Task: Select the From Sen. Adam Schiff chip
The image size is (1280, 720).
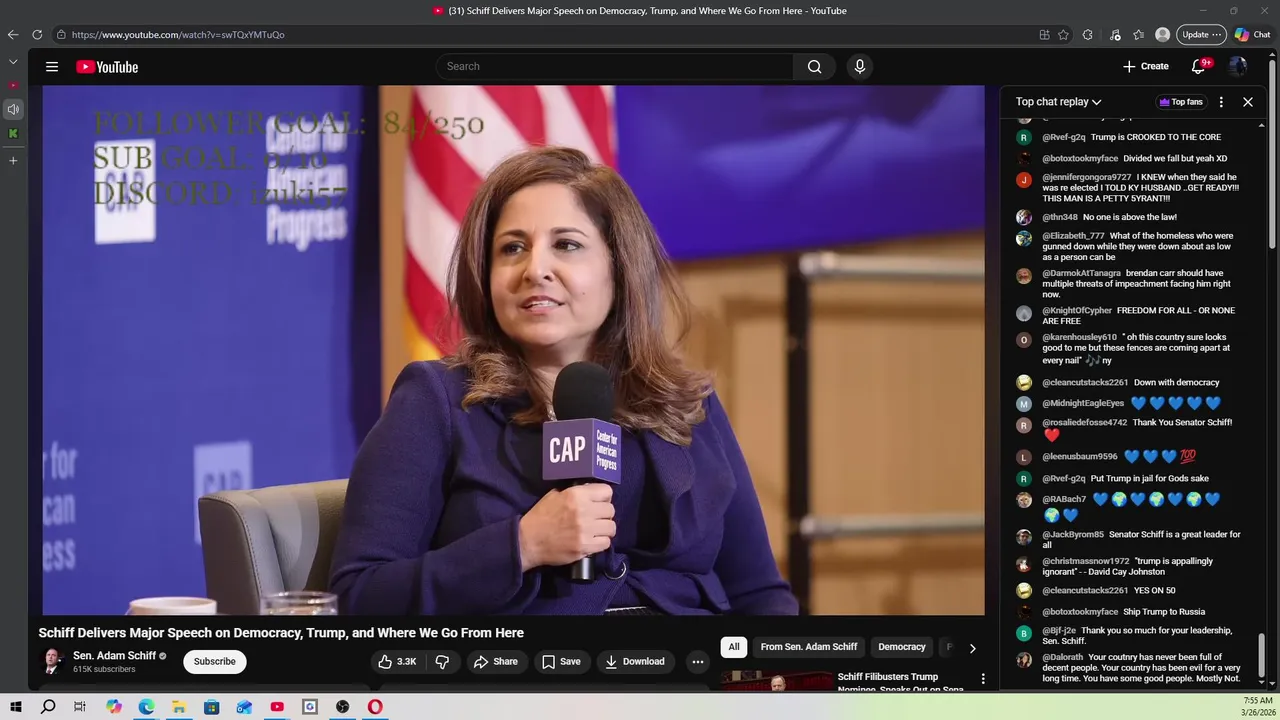Action: click(809, 647)
